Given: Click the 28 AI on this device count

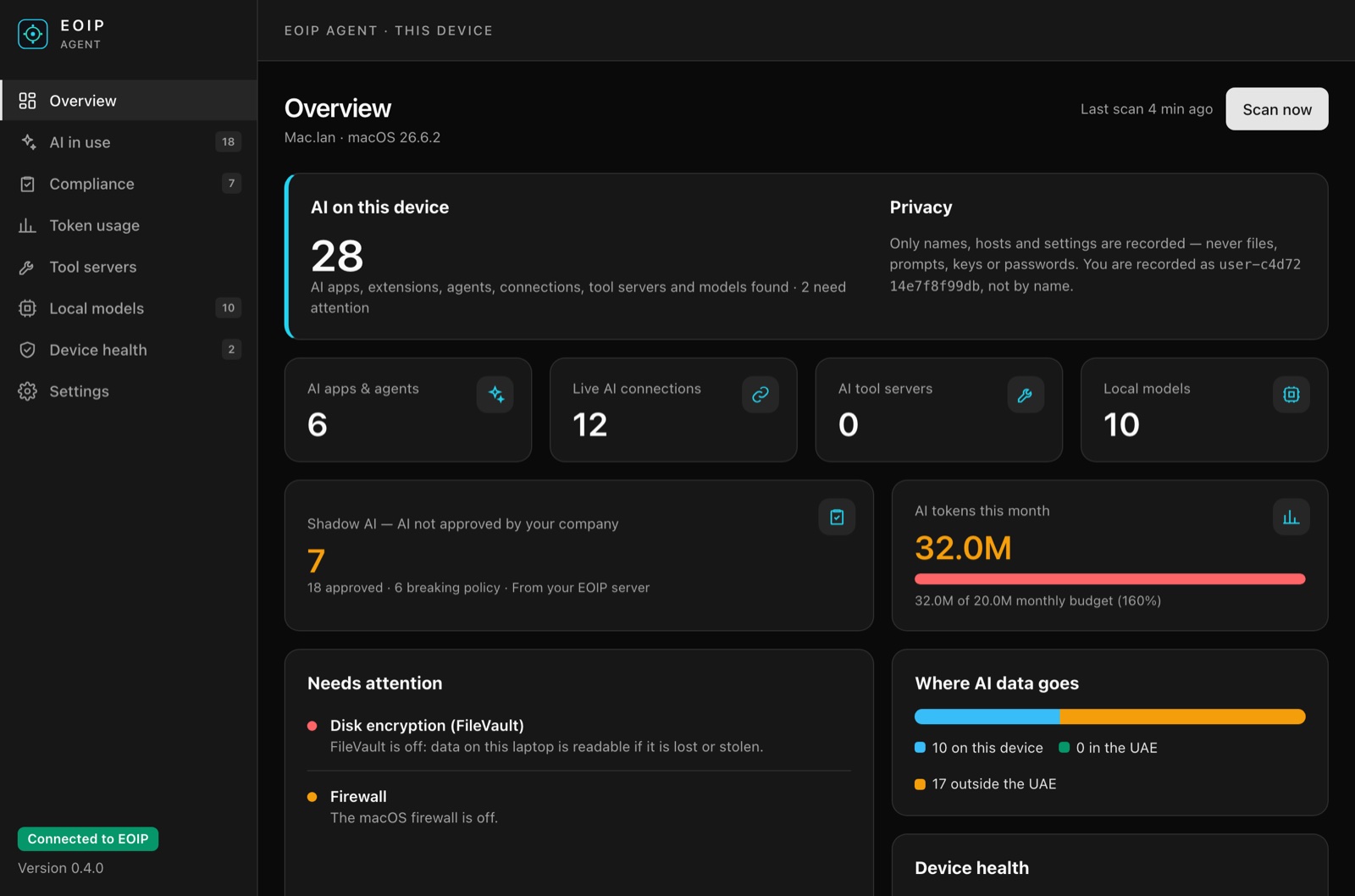Looking at the screenshot, I should click(x=337, y=256).
